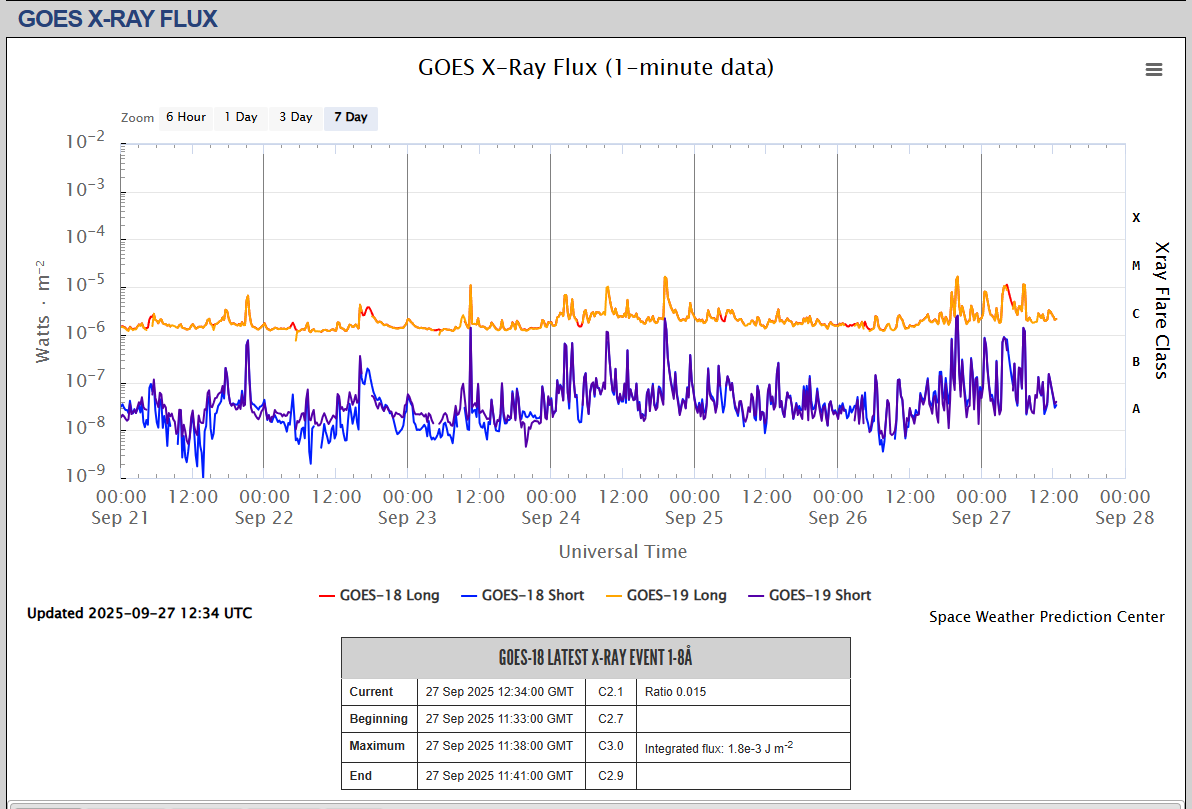
Task: Toggle GOES-18 Long series in legend
Action: 379,595
